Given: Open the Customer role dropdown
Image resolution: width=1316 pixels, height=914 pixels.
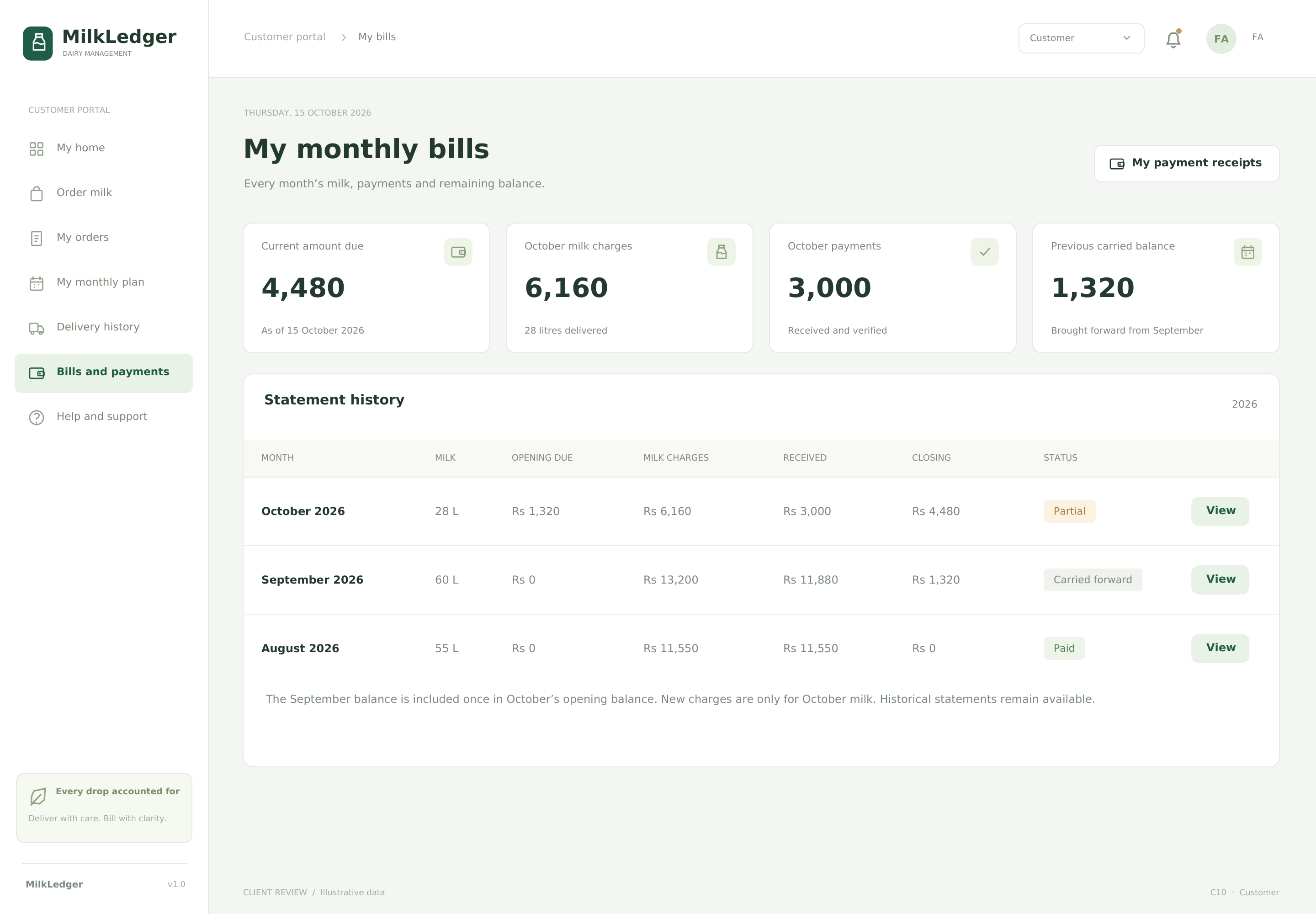Looking at the screenshot, I should click(x=1081, y=38).
